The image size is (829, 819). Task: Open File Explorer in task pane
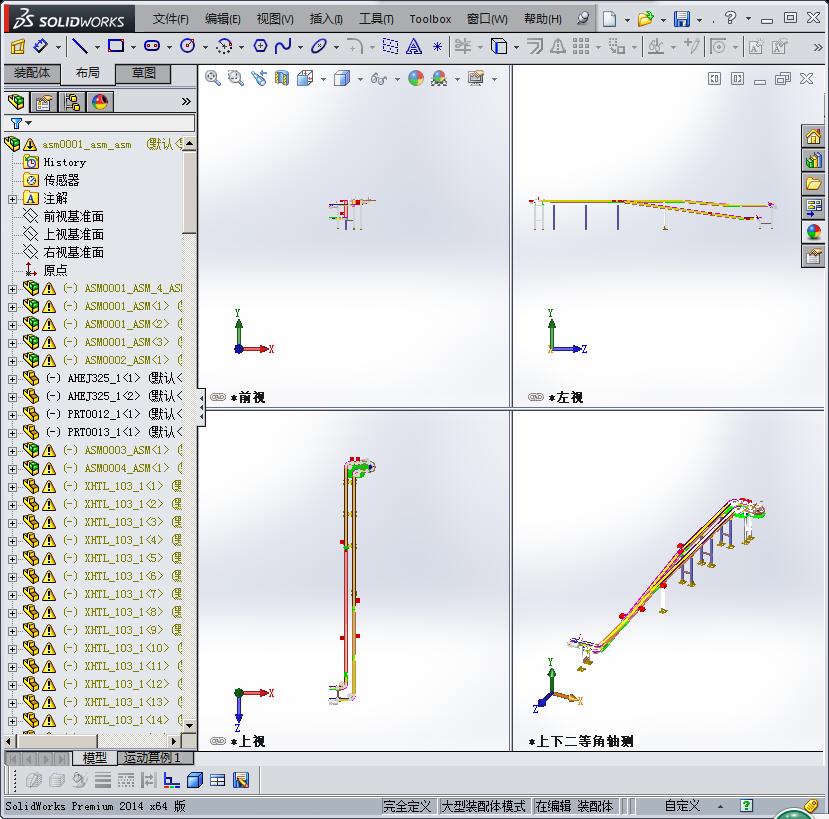click(x=813, y=184)
